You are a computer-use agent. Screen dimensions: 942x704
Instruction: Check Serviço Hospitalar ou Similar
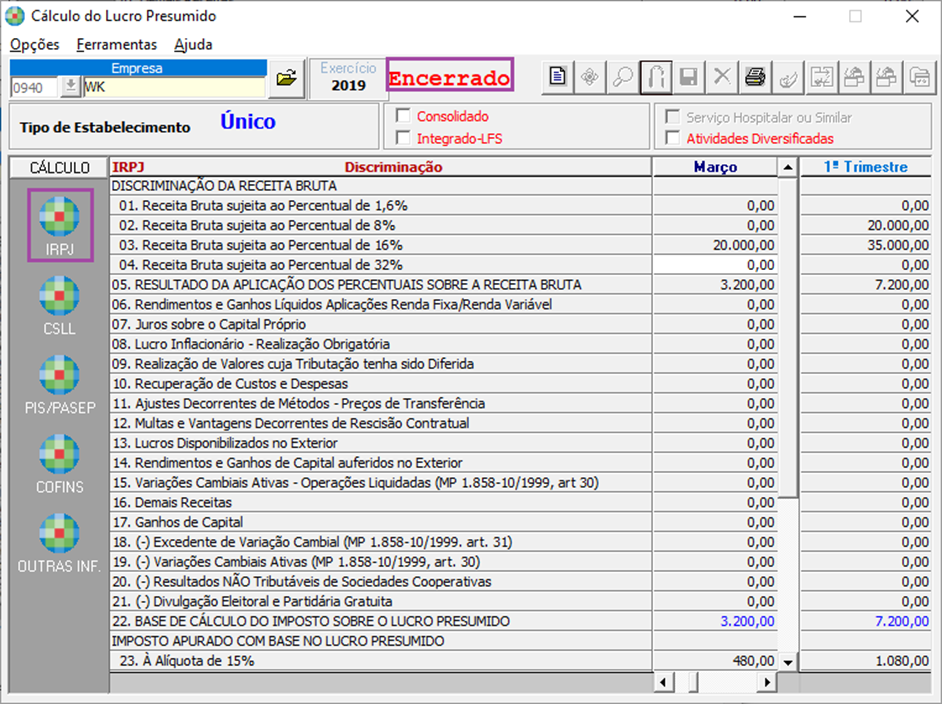(x=673, y=117)
